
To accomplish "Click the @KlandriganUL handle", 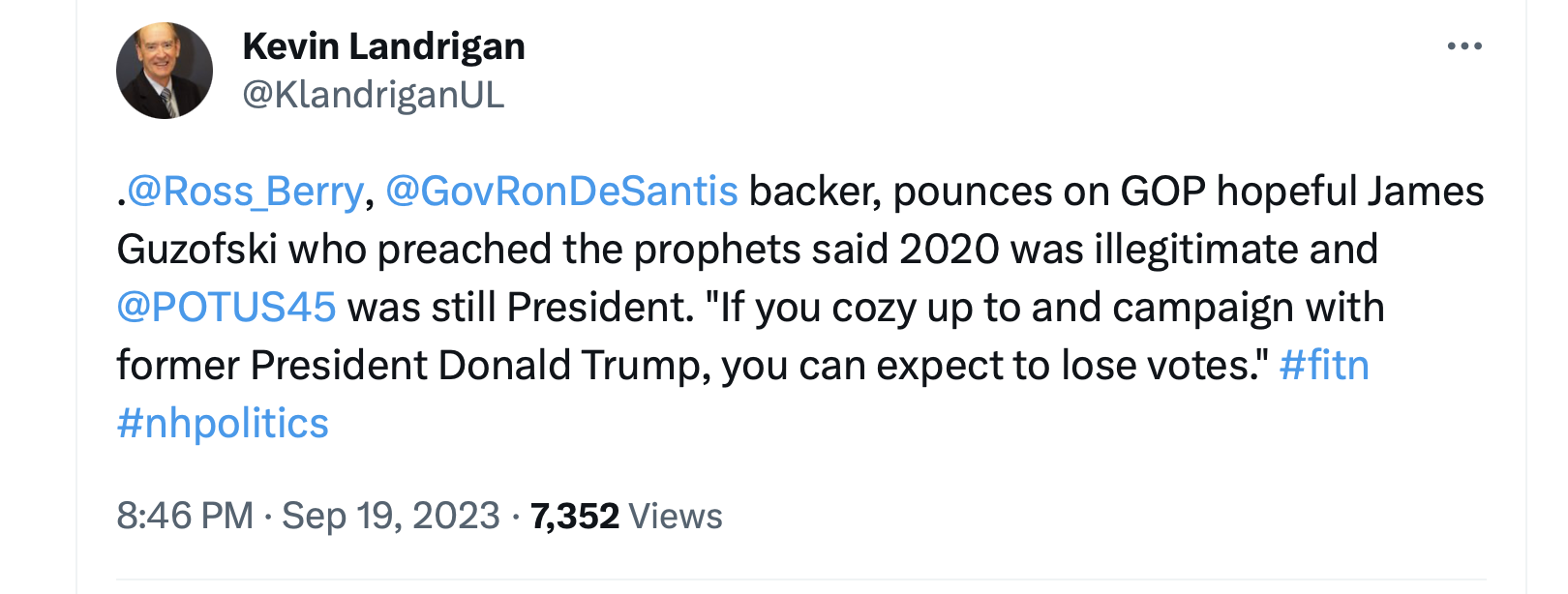I will (373, 95).
